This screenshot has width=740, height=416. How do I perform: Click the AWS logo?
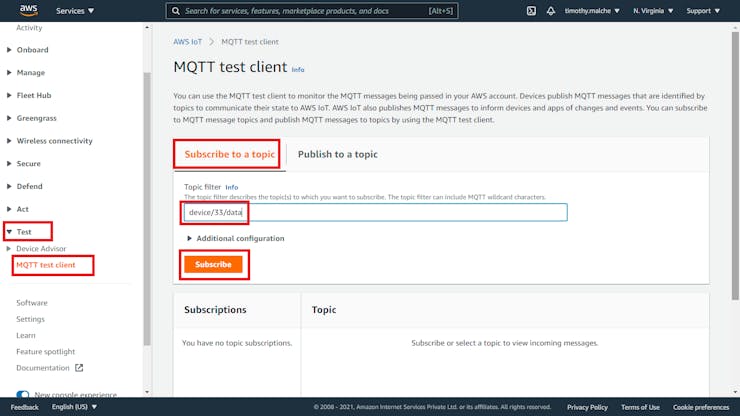point(29,10)
